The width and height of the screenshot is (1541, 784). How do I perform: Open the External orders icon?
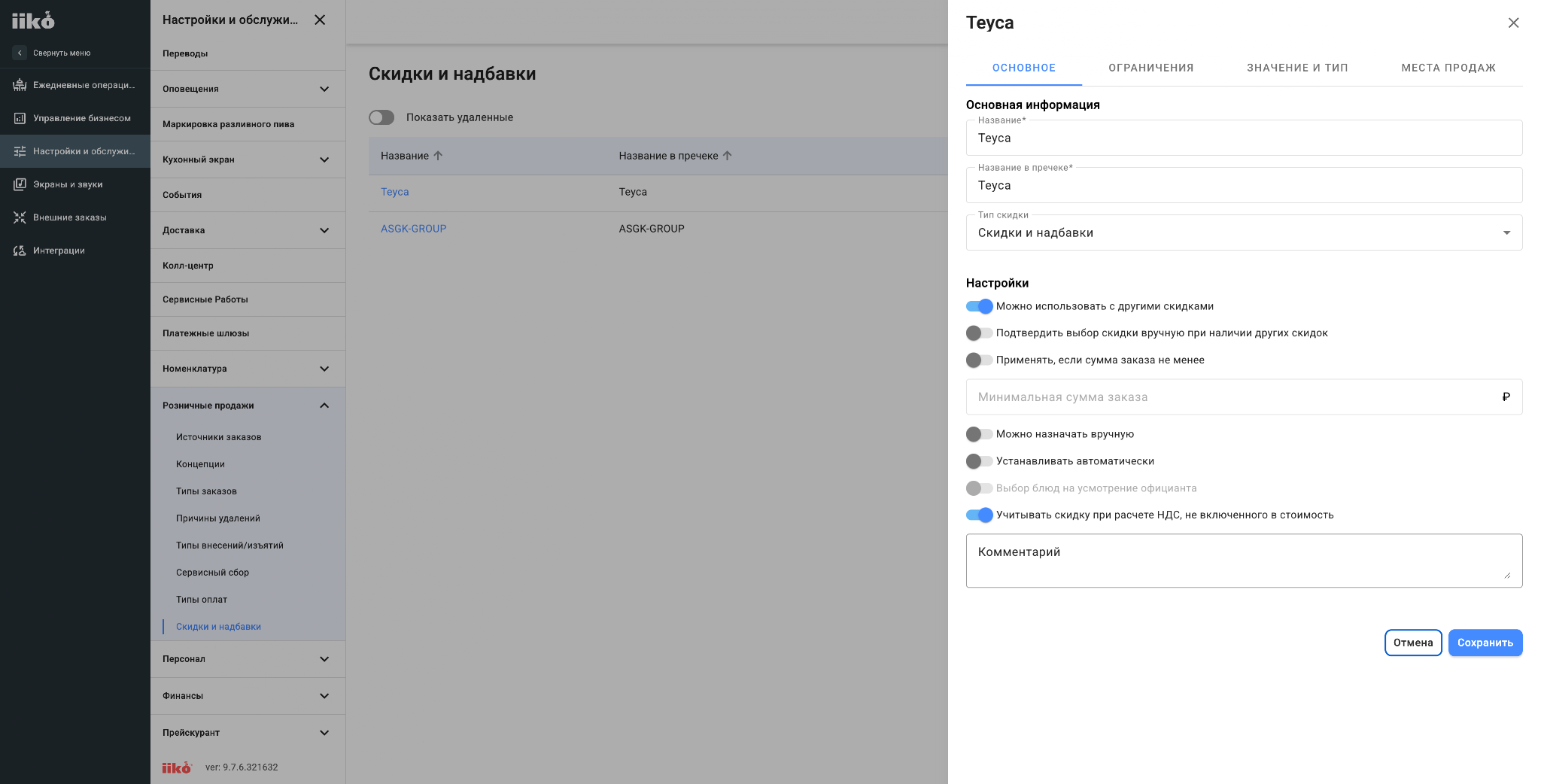click(x=20, y=217)
